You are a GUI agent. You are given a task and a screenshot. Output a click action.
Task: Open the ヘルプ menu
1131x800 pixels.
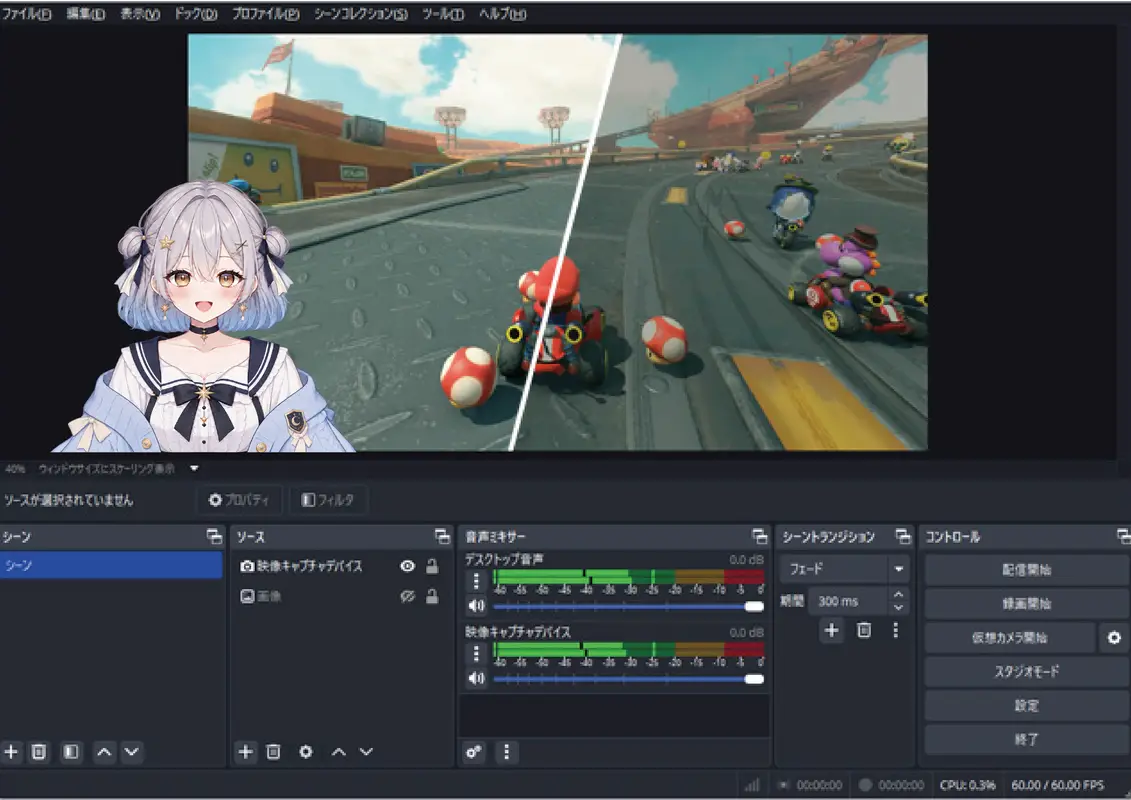503,14
